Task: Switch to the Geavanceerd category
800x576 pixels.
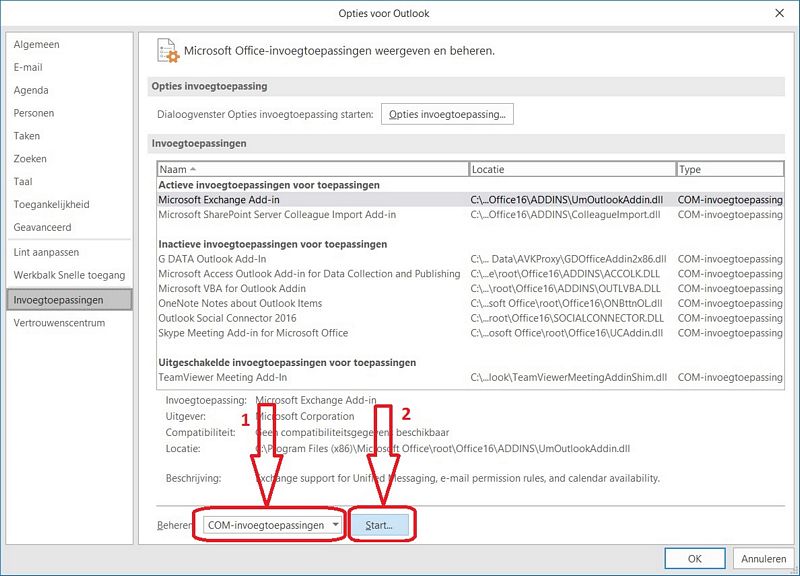Action: coord(42,228)
